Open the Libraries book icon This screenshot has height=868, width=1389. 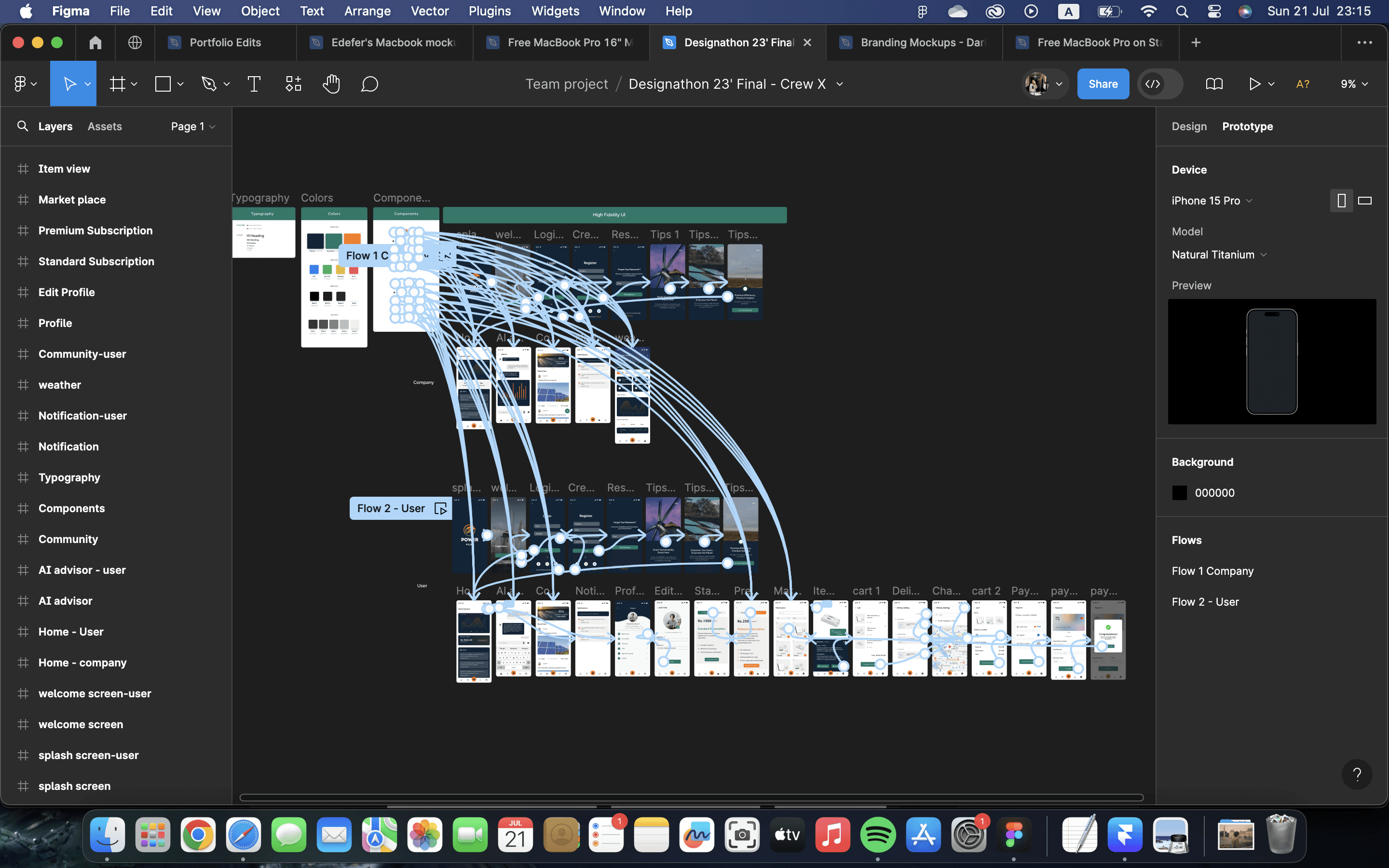(x=1214, y=84)
